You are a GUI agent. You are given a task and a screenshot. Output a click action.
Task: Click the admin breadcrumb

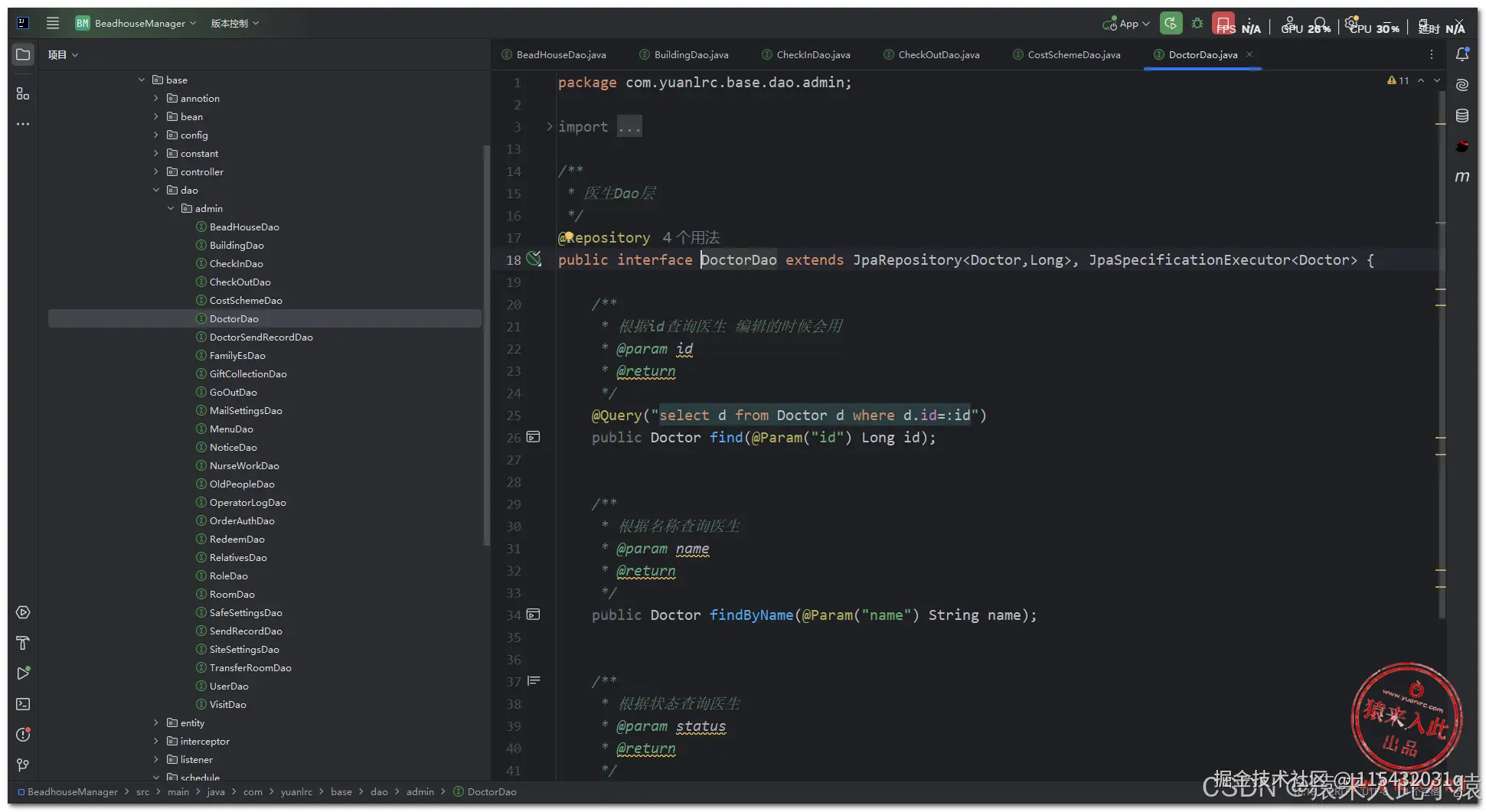tap(420, 792)
